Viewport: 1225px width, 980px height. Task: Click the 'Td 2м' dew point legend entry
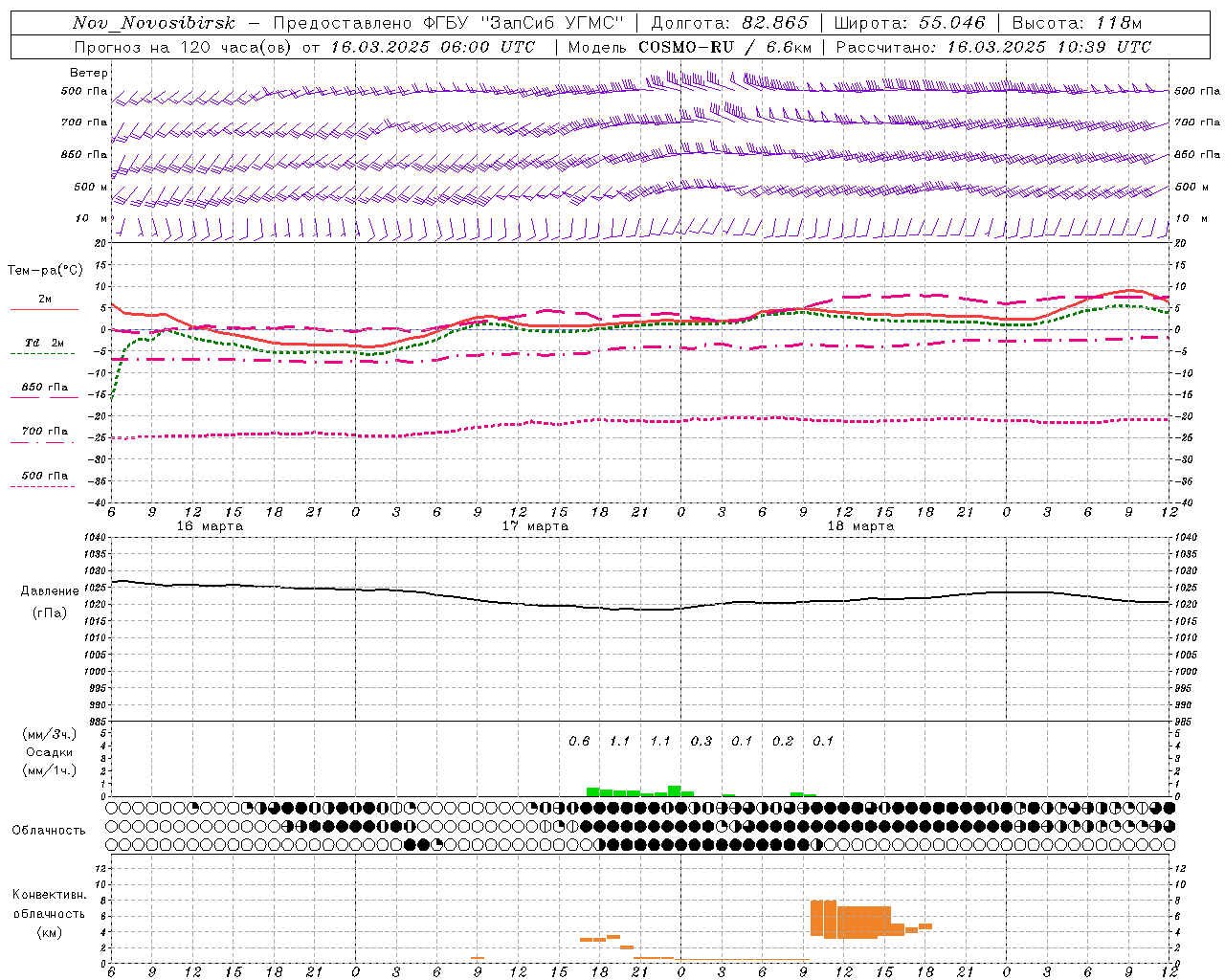(45, 343)
